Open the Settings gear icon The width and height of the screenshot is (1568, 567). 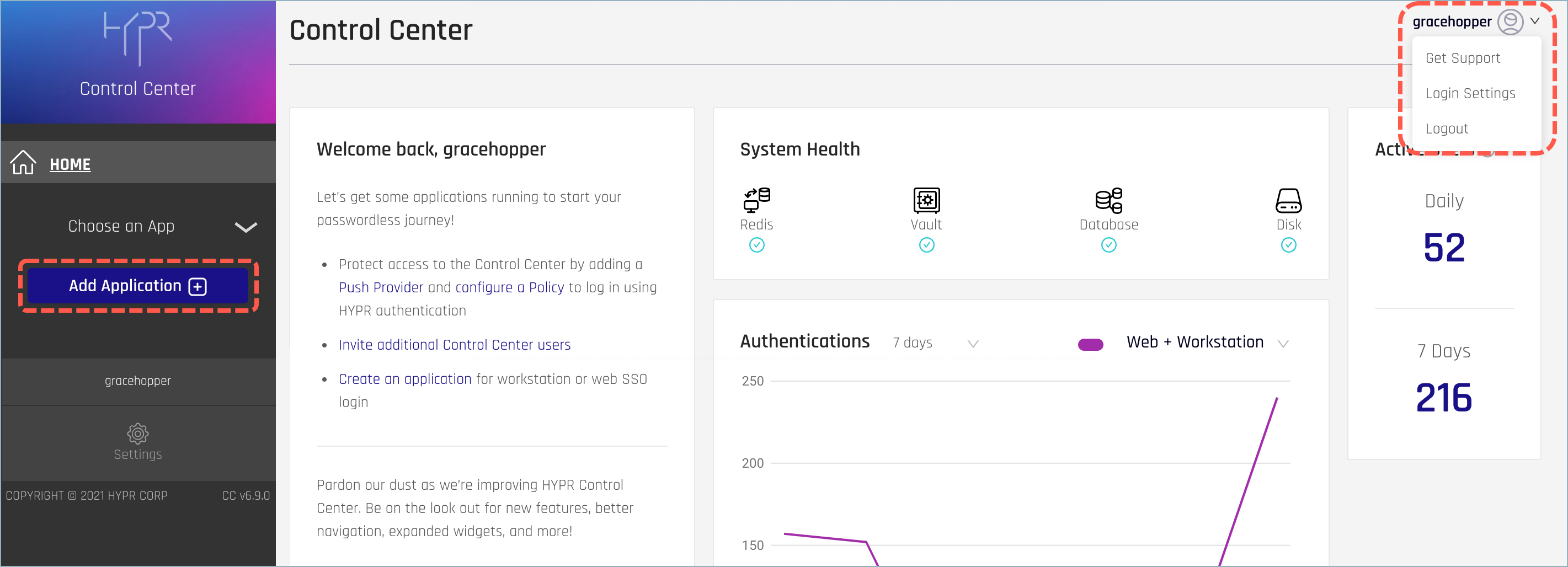[x=137, y=433]
